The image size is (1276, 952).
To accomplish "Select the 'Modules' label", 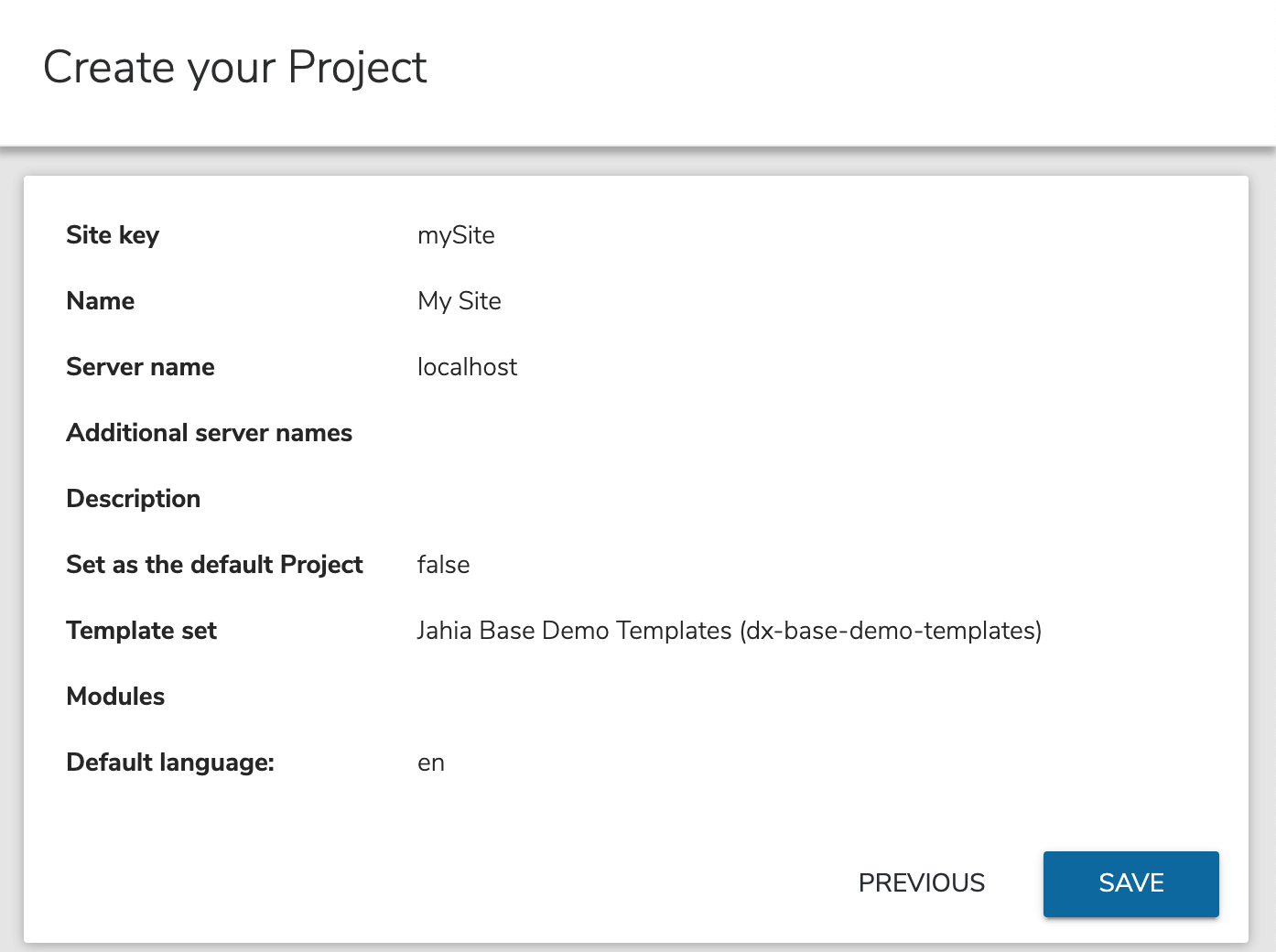I will (x=115, y=697).
